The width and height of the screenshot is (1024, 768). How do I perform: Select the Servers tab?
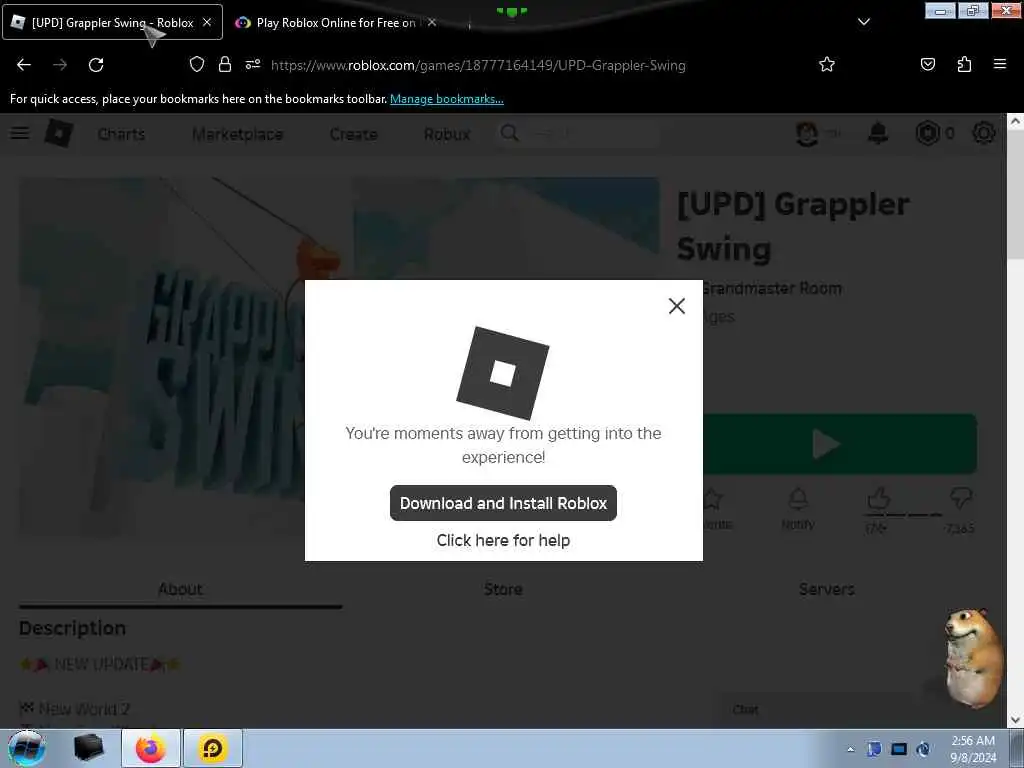click(x=826, y=589)
